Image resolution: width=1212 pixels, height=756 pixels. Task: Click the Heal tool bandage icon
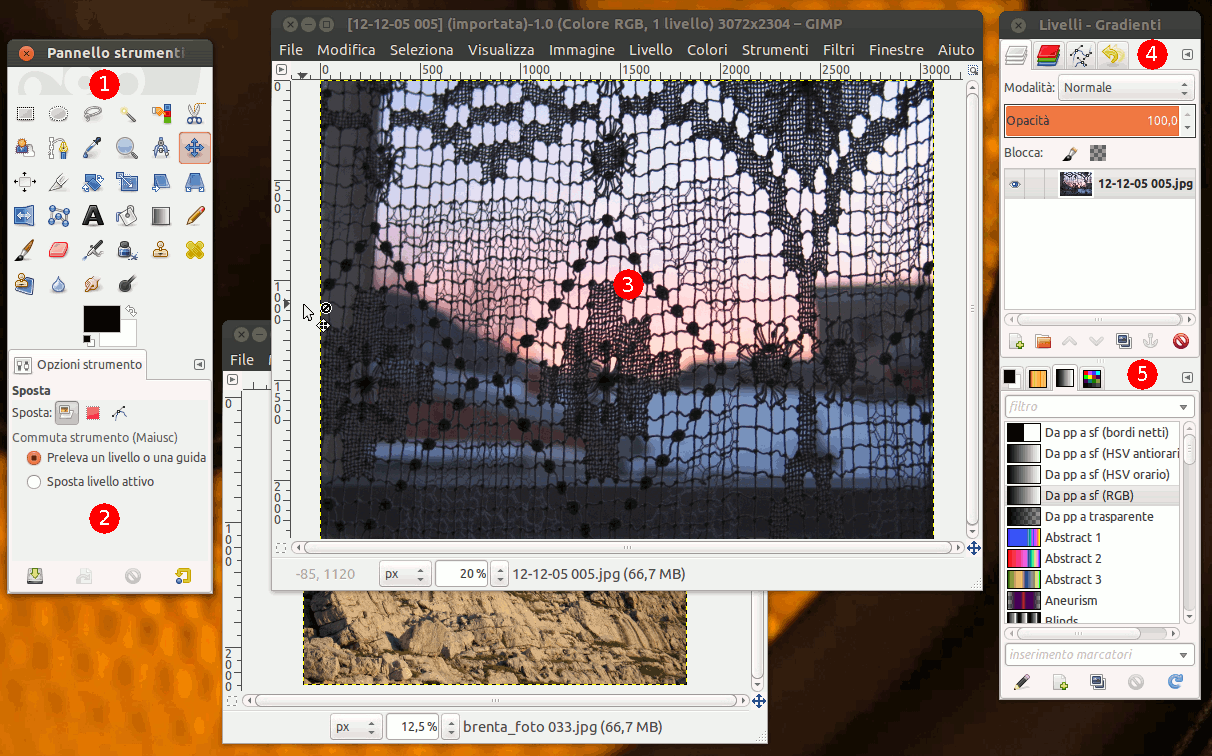point(194,248)
